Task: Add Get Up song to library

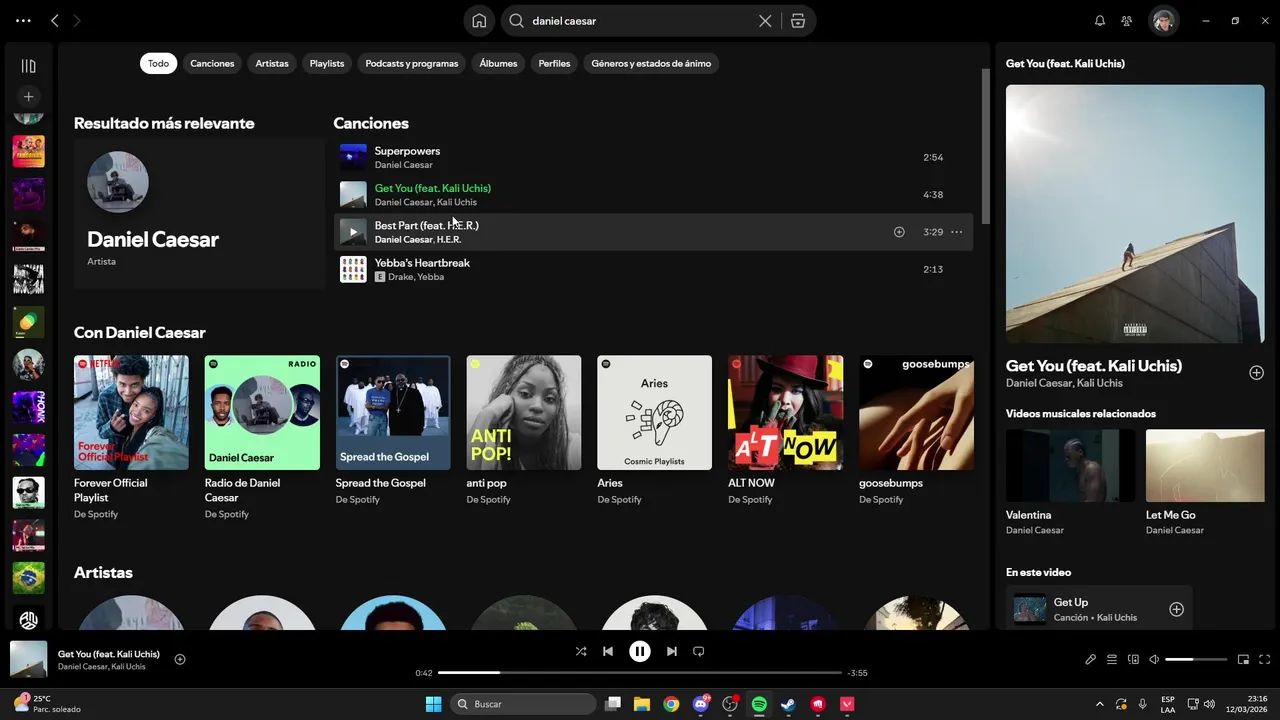Action: coord(1176,609)
